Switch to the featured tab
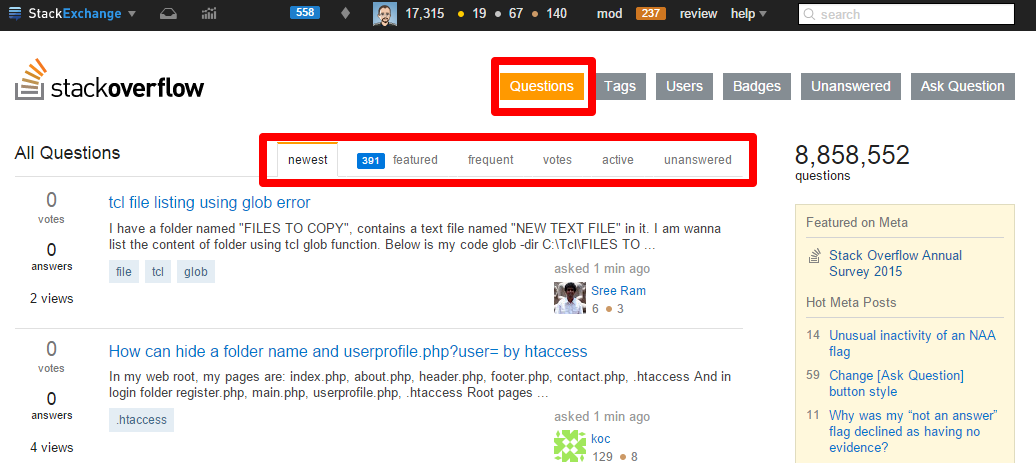1036x463 pixels. [415, 160]
